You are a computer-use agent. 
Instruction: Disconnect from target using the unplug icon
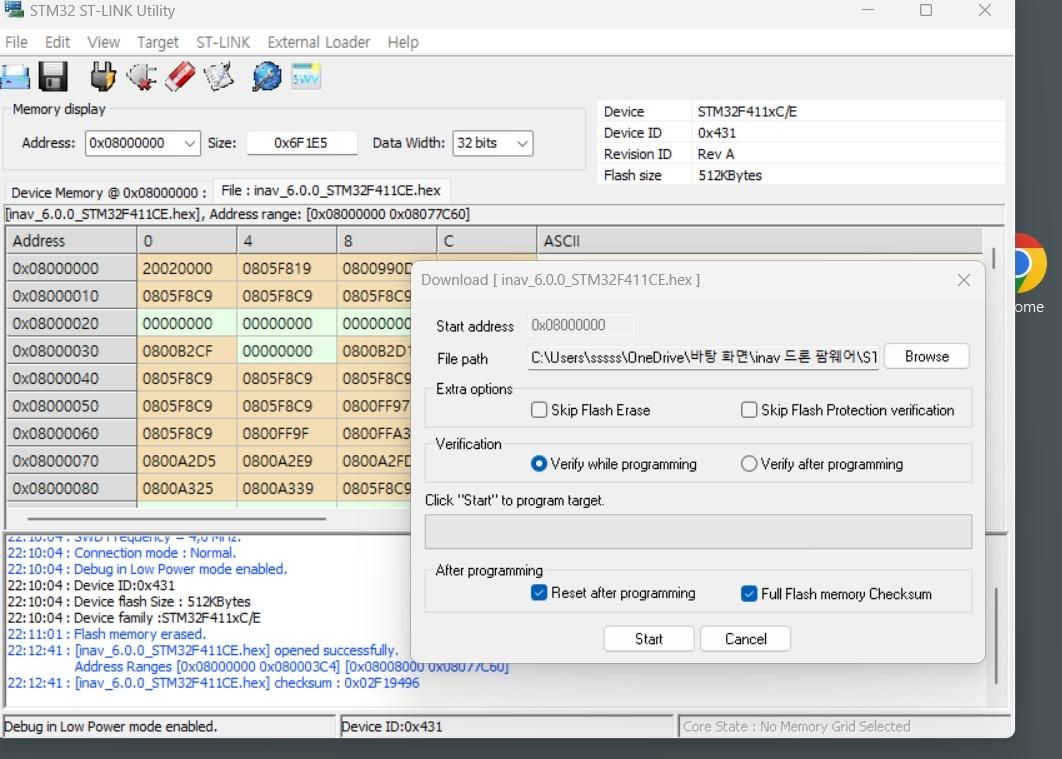tap(141, 76)
